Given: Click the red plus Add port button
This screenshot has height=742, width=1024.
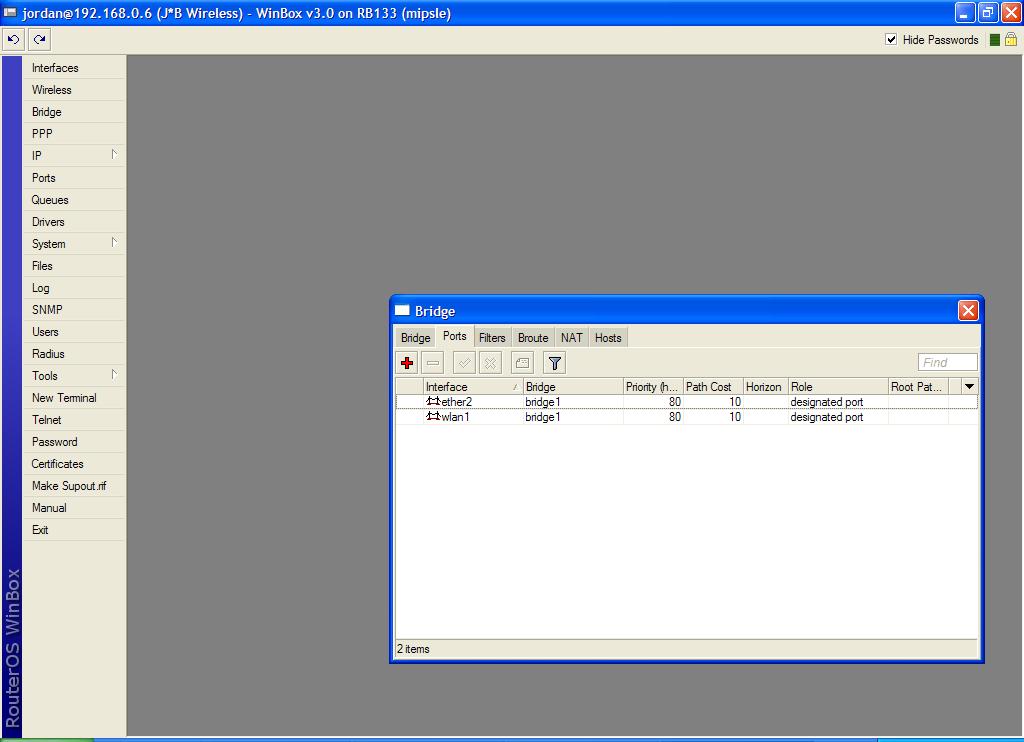Looking at the screenshot, I should 407,363.
